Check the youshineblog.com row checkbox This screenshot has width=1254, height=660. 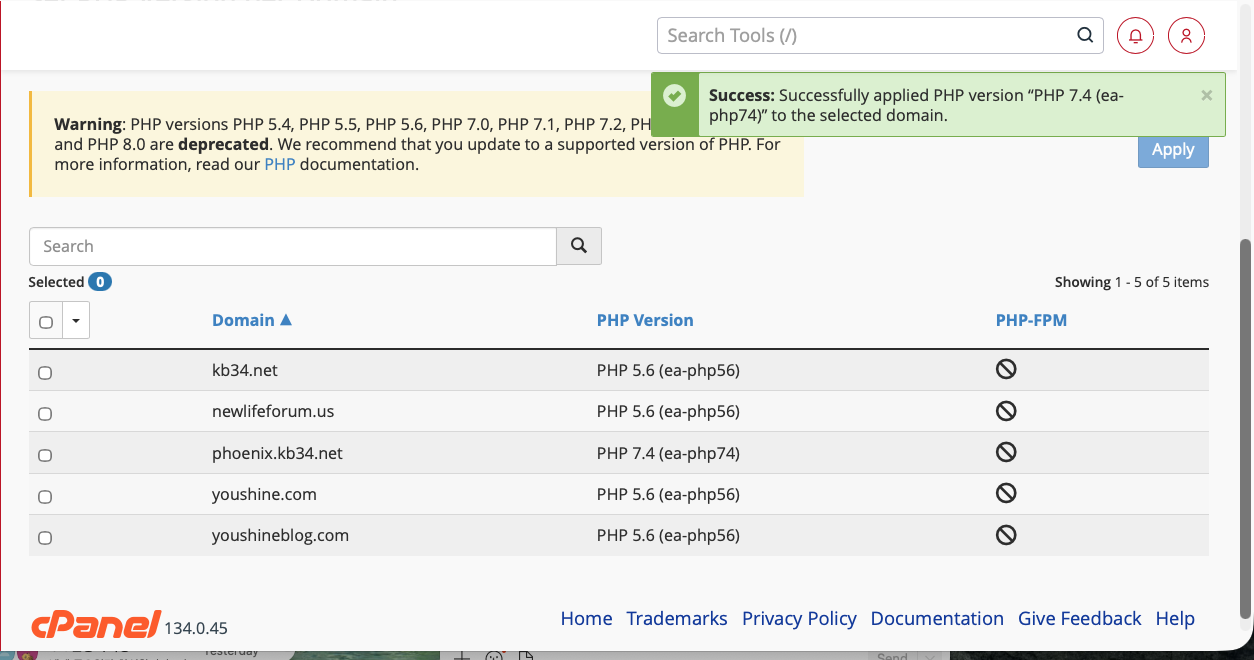[45, 538]
